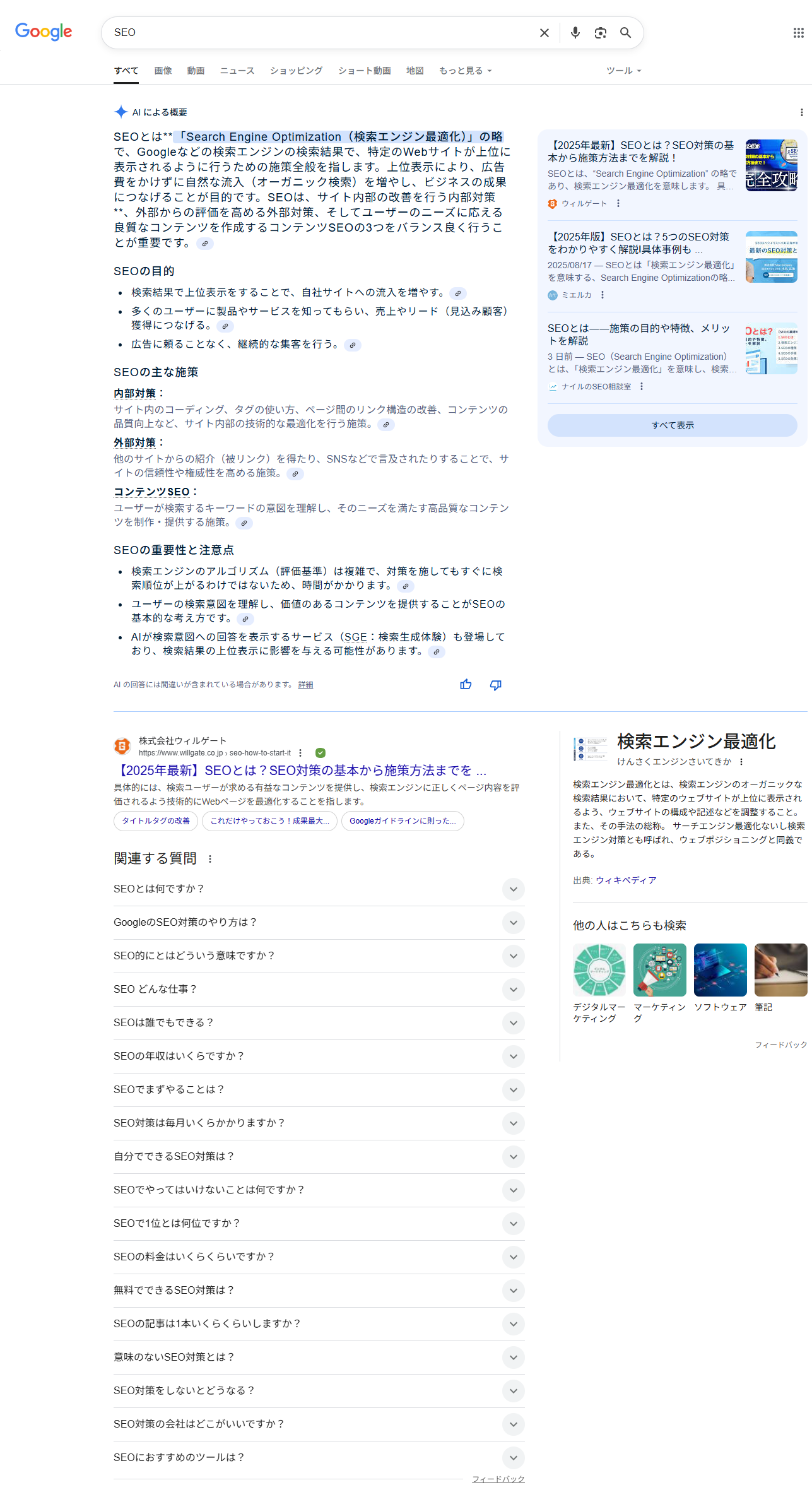Switch to the ショッピング tab

click(296, 71)
